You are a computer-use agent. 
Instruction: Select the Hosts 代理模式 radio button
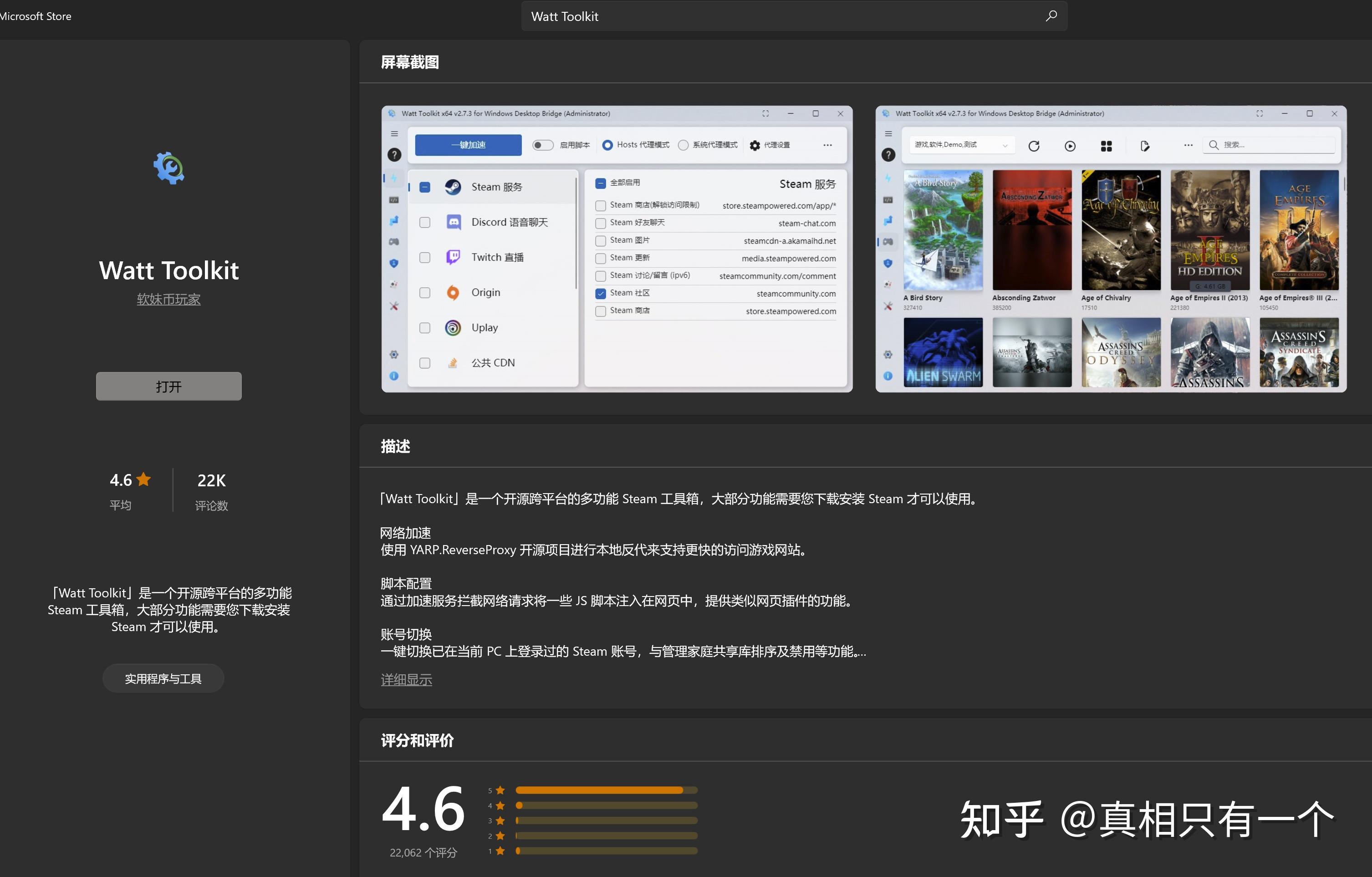pyautogui.click(x=607, y=145)
